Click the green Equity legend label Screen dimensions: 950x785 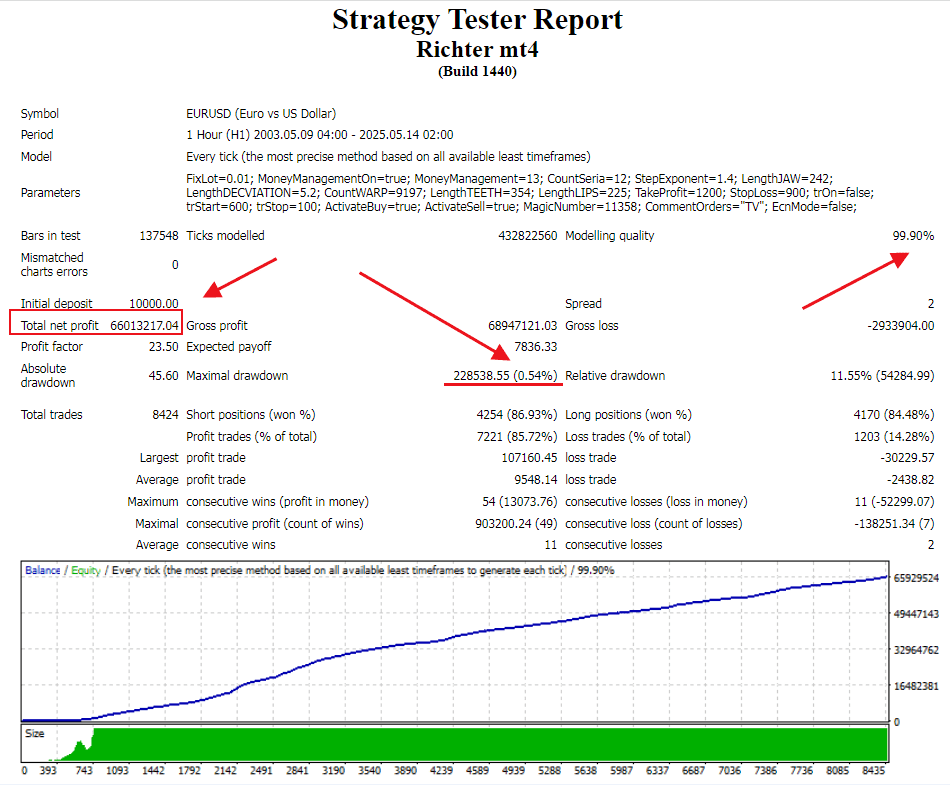(x=86, y=570)
